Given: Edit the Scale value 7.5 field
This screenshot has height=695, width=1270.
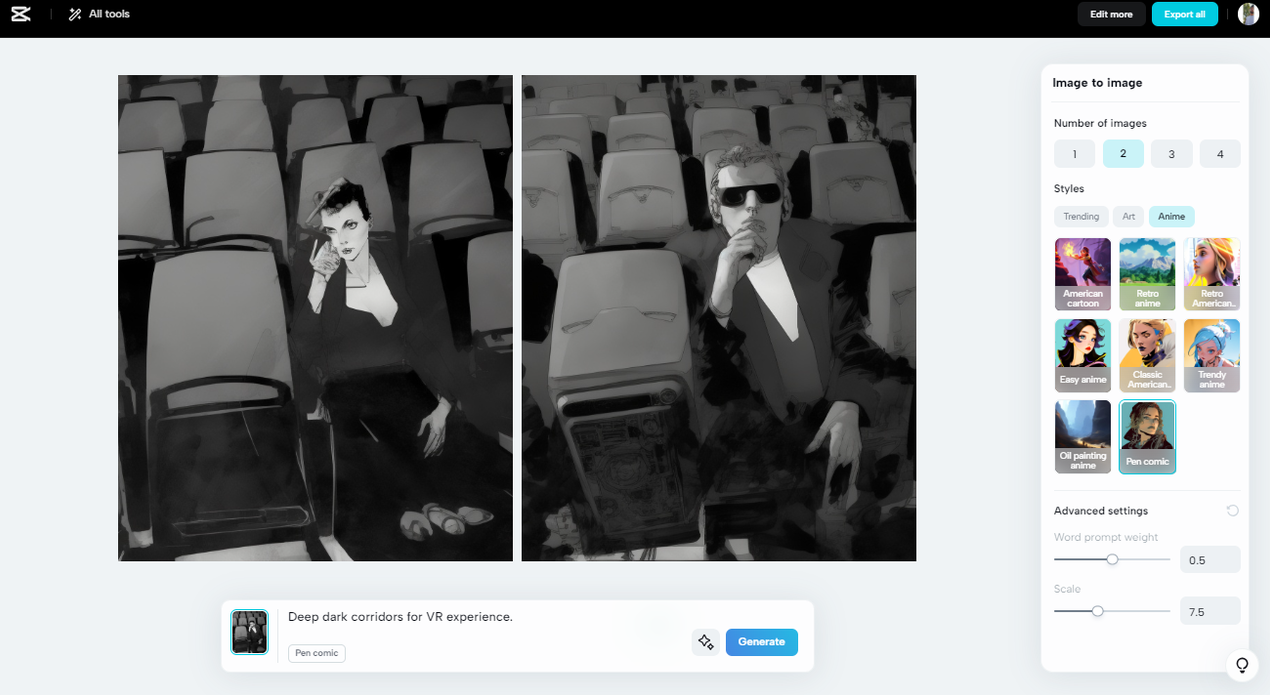Looking at the screenshot, I should coord(1210,611).
